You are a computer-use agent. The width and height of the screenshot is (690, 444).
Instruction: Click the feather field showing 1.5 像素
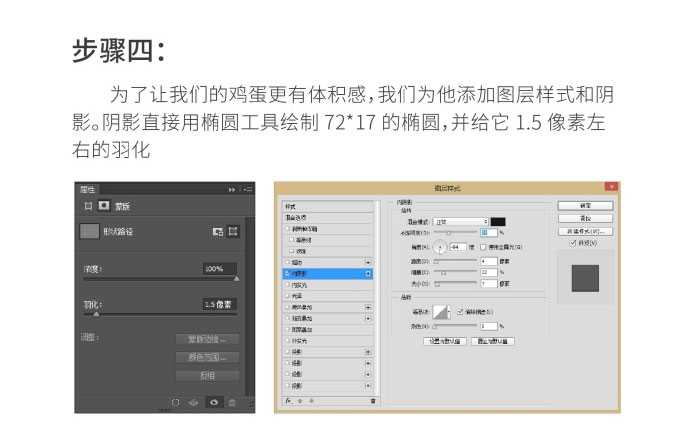click(x=220, y=304)
